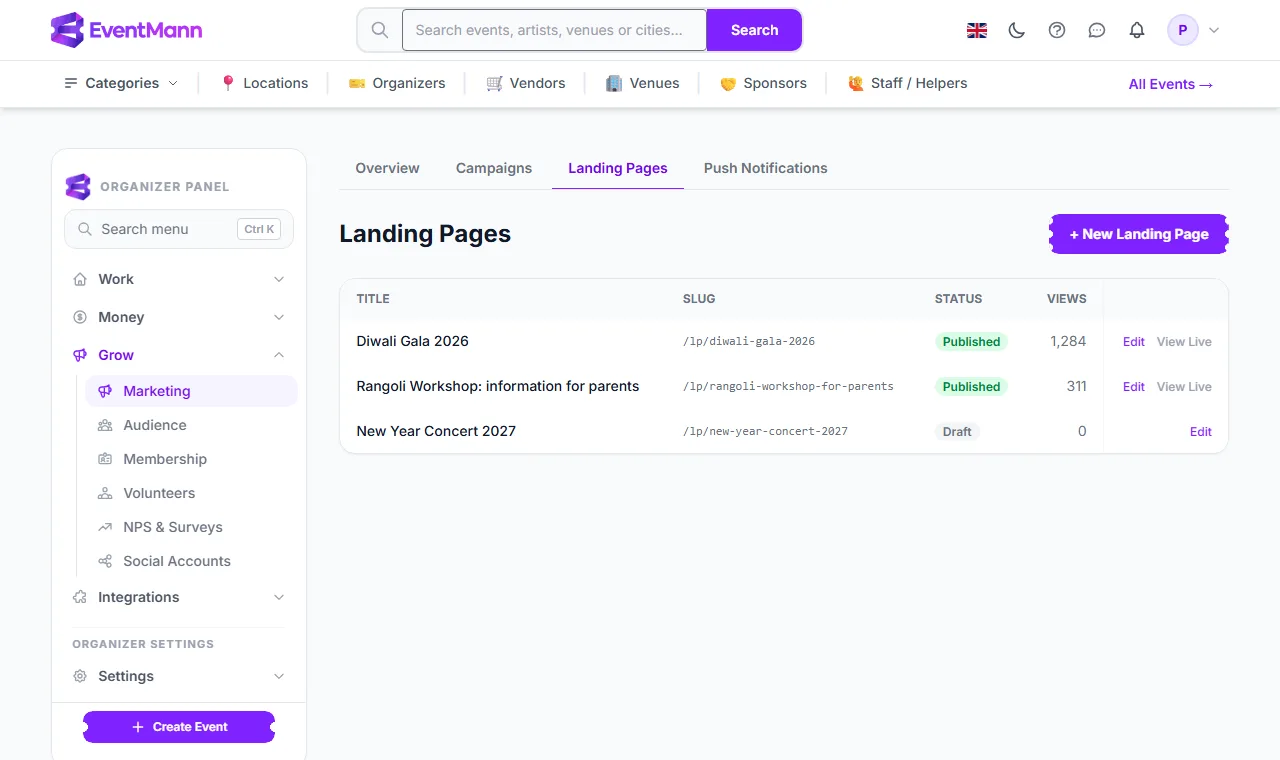The width and height of the screenshot is (1280, 760).
Task: Select Social Accounts in the sidebar
Action: click(191, 561)
